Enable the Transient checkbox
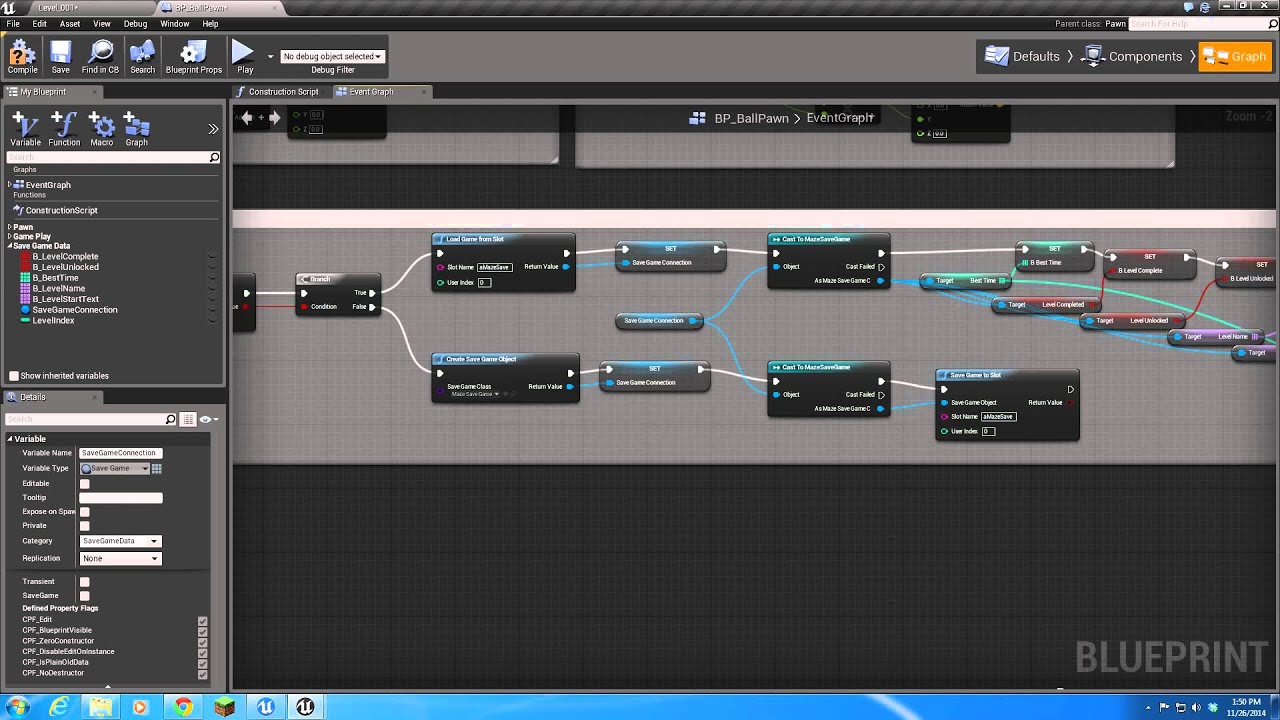1280x720 pixels. click(x=84, y=581)
